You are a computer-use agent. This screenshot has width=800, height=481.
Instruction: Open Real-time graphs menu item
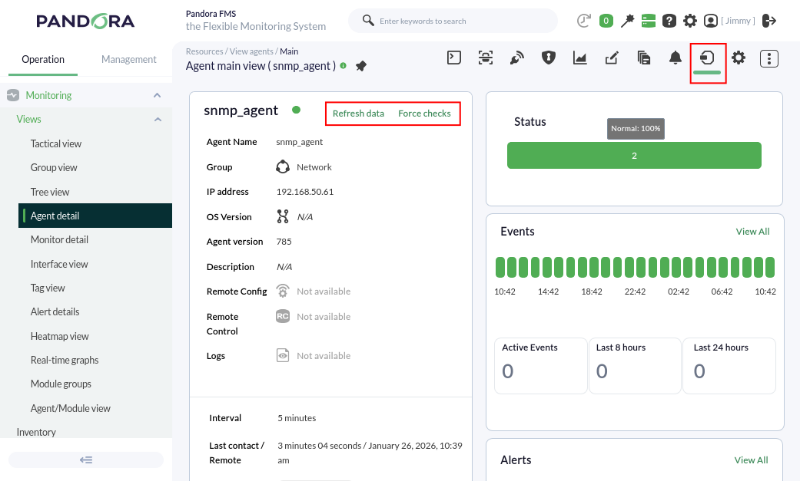[64, 360]
